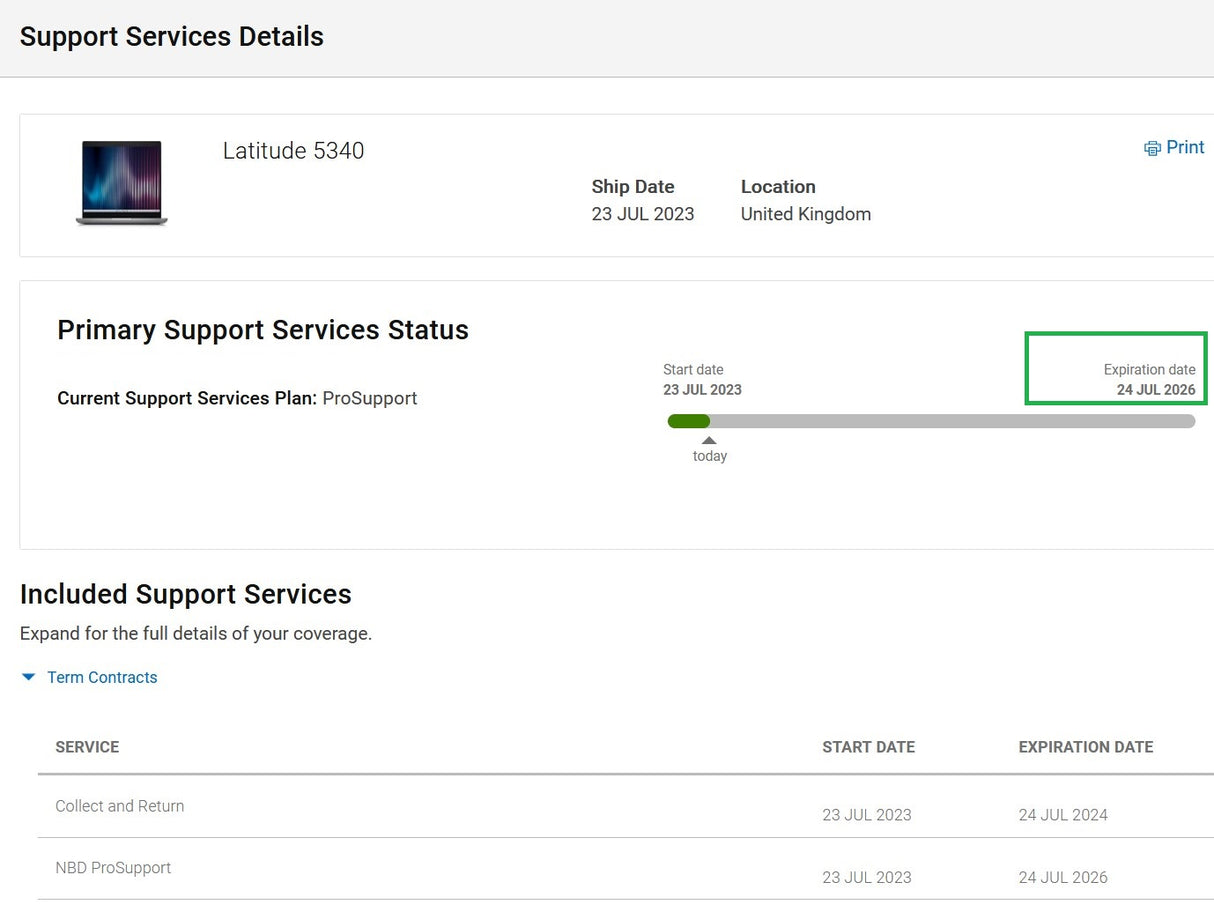Image resolution: width=1214 pixels, height=912 pixels.
Task: Click the green filled portion of the progress bar
Action: pyautogui.click(x=688, y=421)
